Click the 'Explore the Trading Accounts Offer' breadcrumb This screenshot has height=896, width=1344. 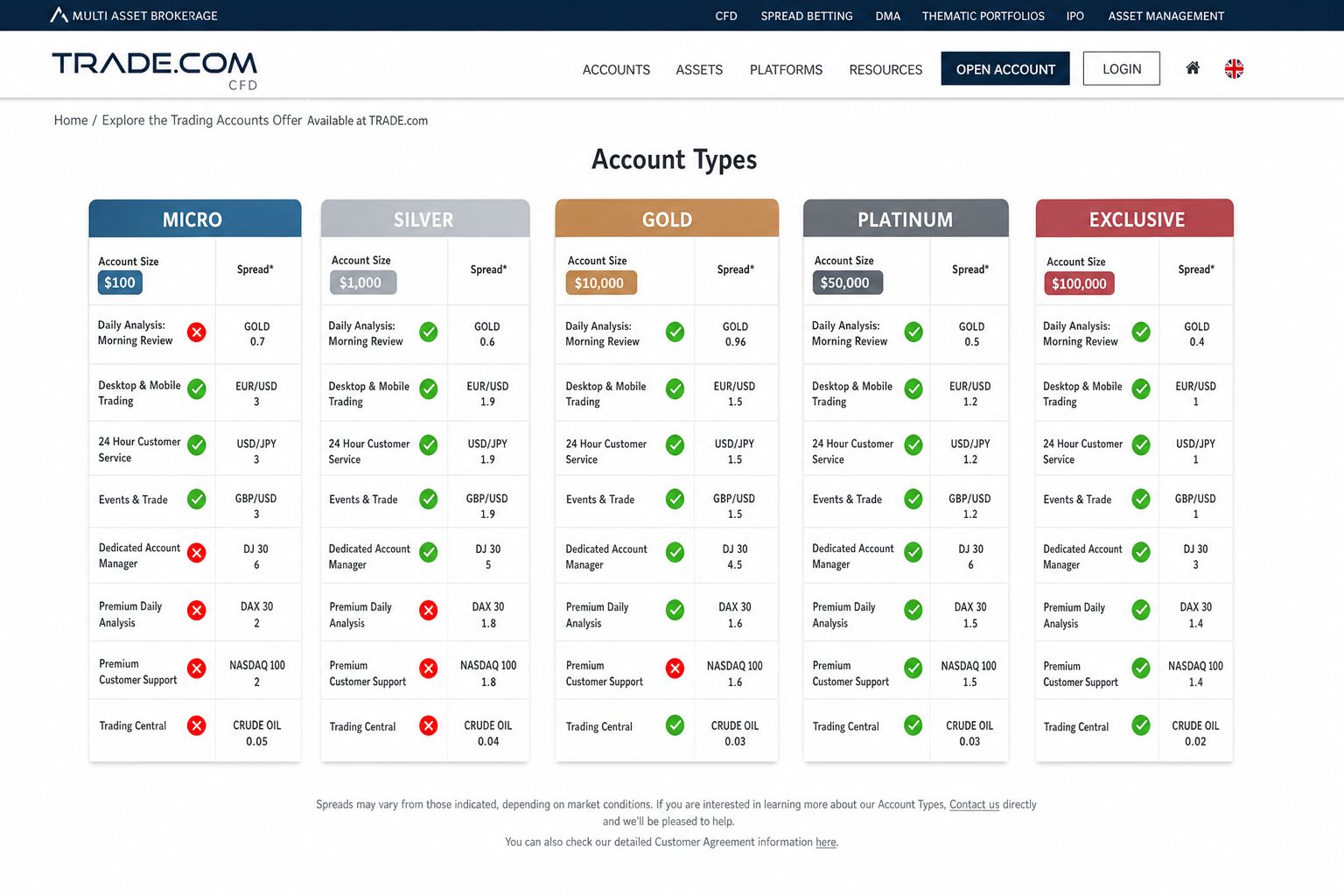coord(202,120)
